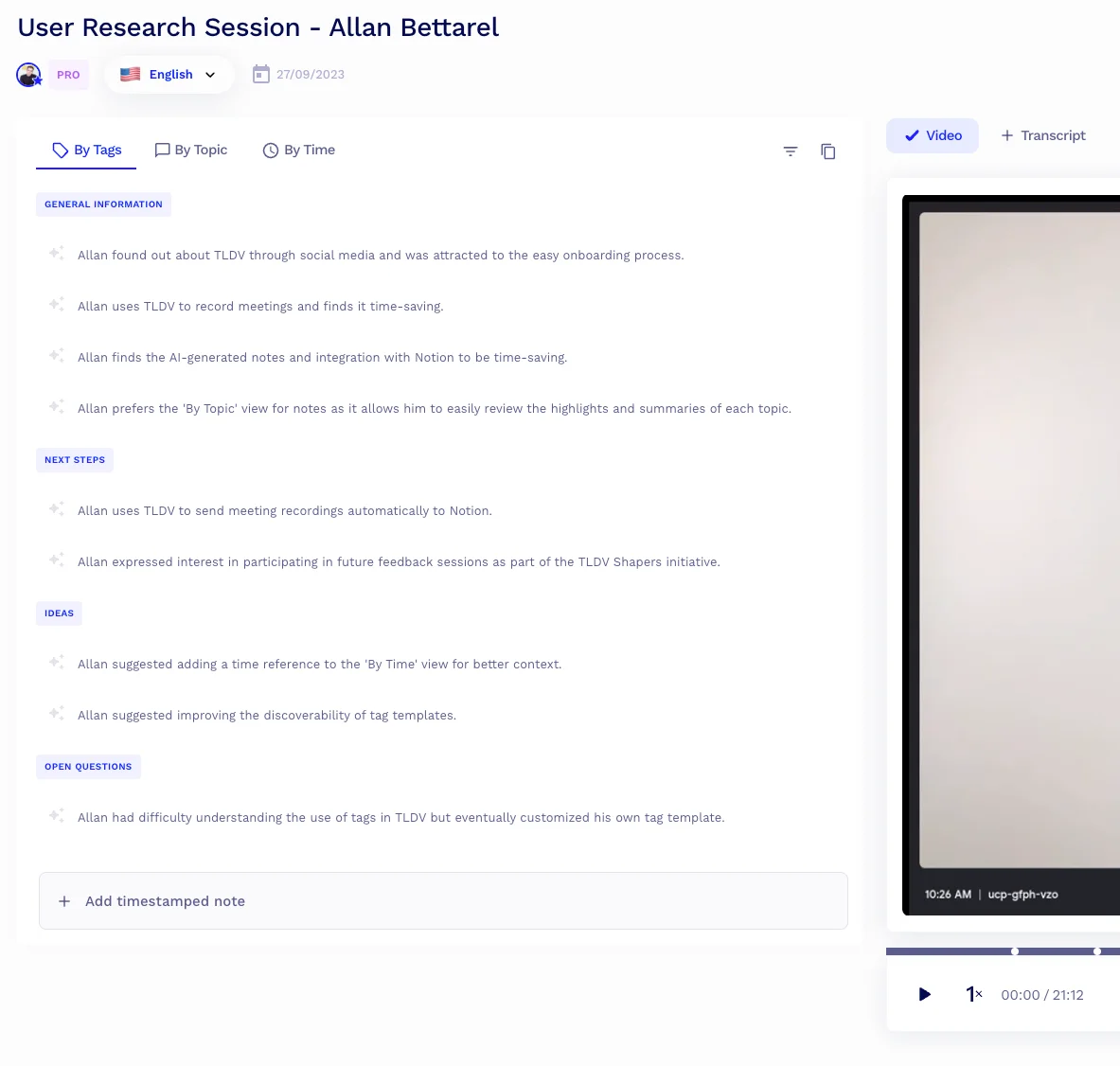Jump to second white timeline marker
Image resolution: width=1120 pixels, height=1066 pixels.
pyautogui.click(x=1097, y=951)
